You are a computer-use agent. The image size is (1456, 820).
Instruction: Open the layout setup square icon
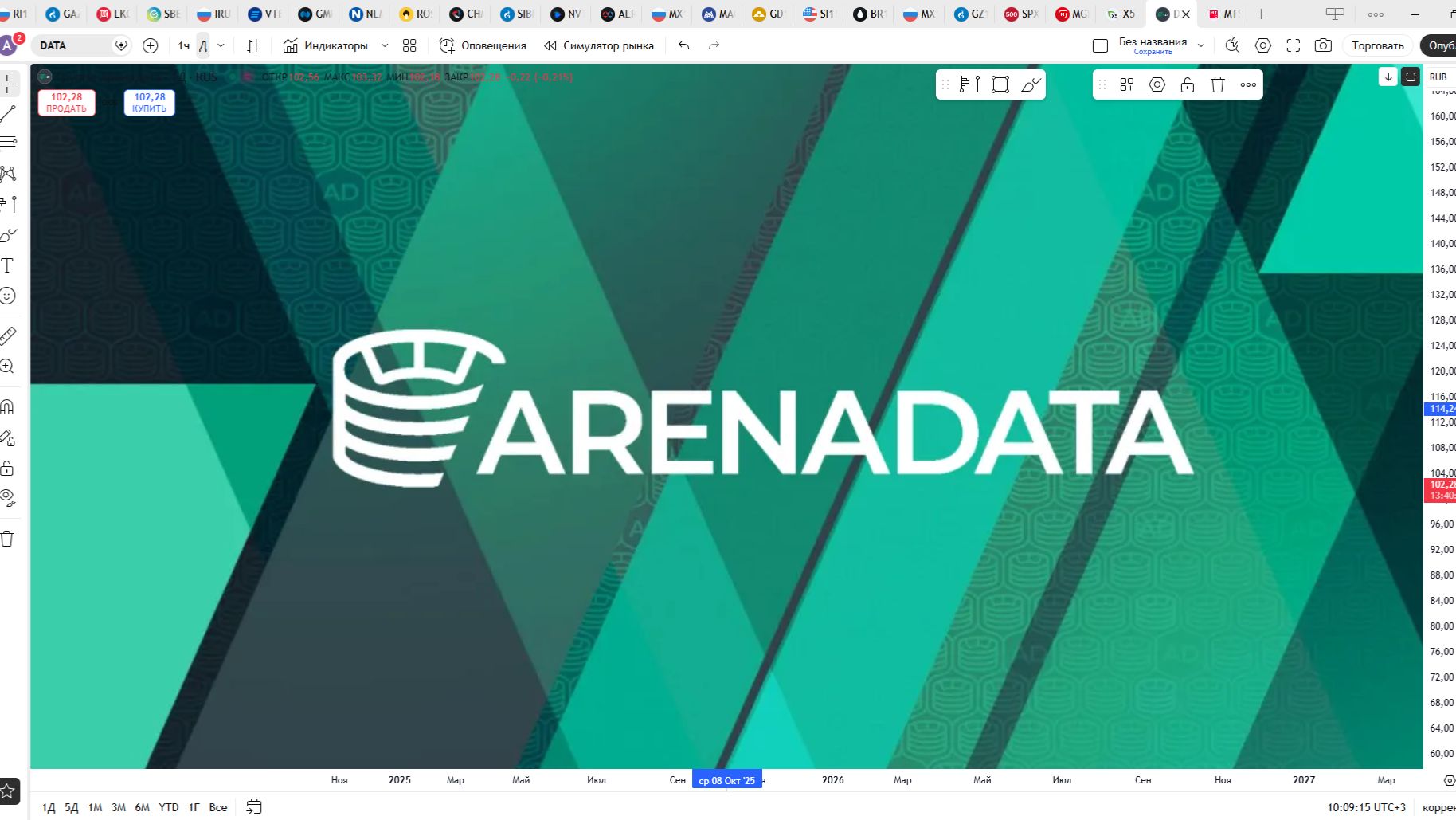pos(1100,45)
